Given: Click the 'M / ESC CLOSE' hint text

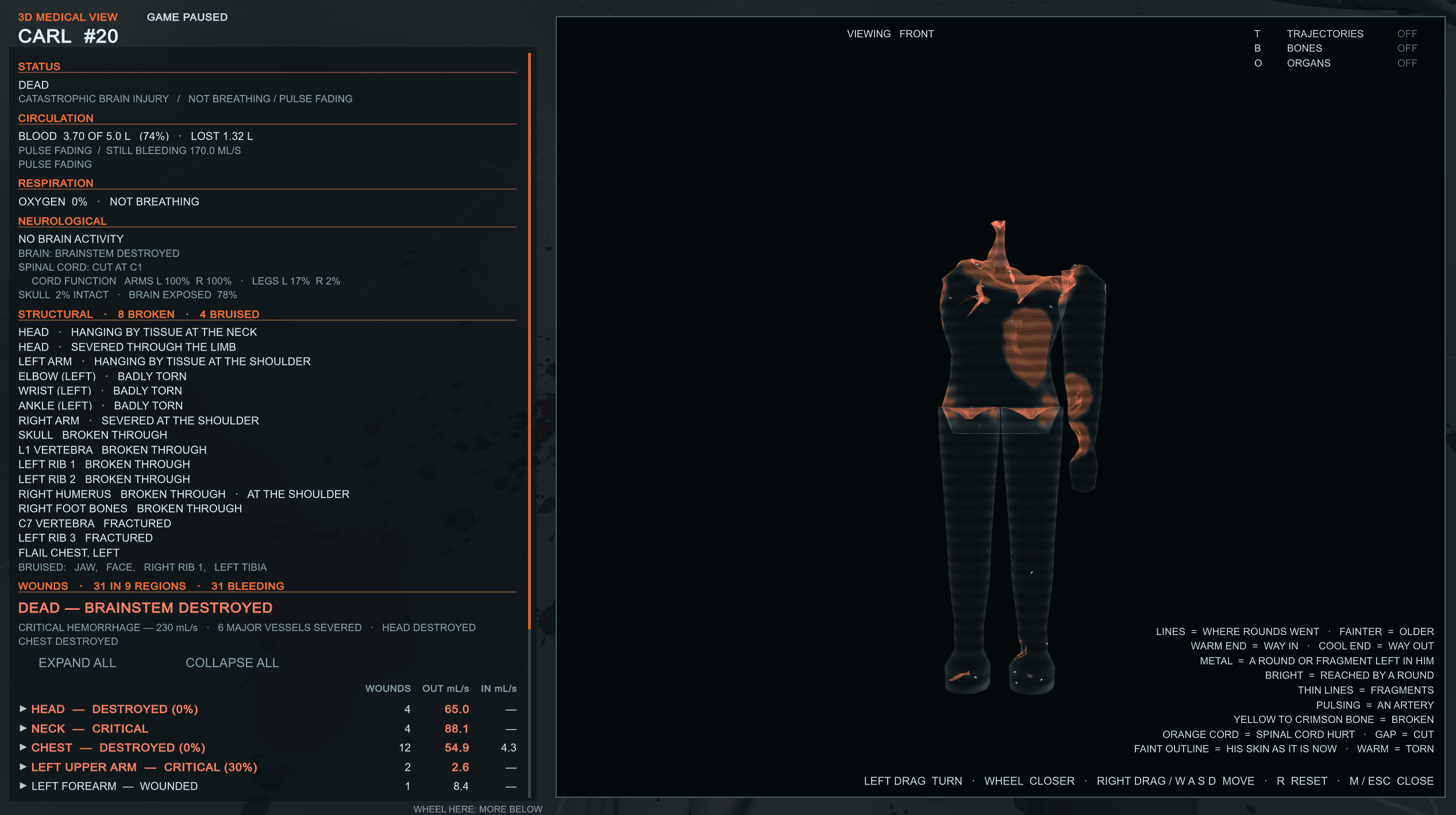Looking at the screenshot, I should (1391, 781).
